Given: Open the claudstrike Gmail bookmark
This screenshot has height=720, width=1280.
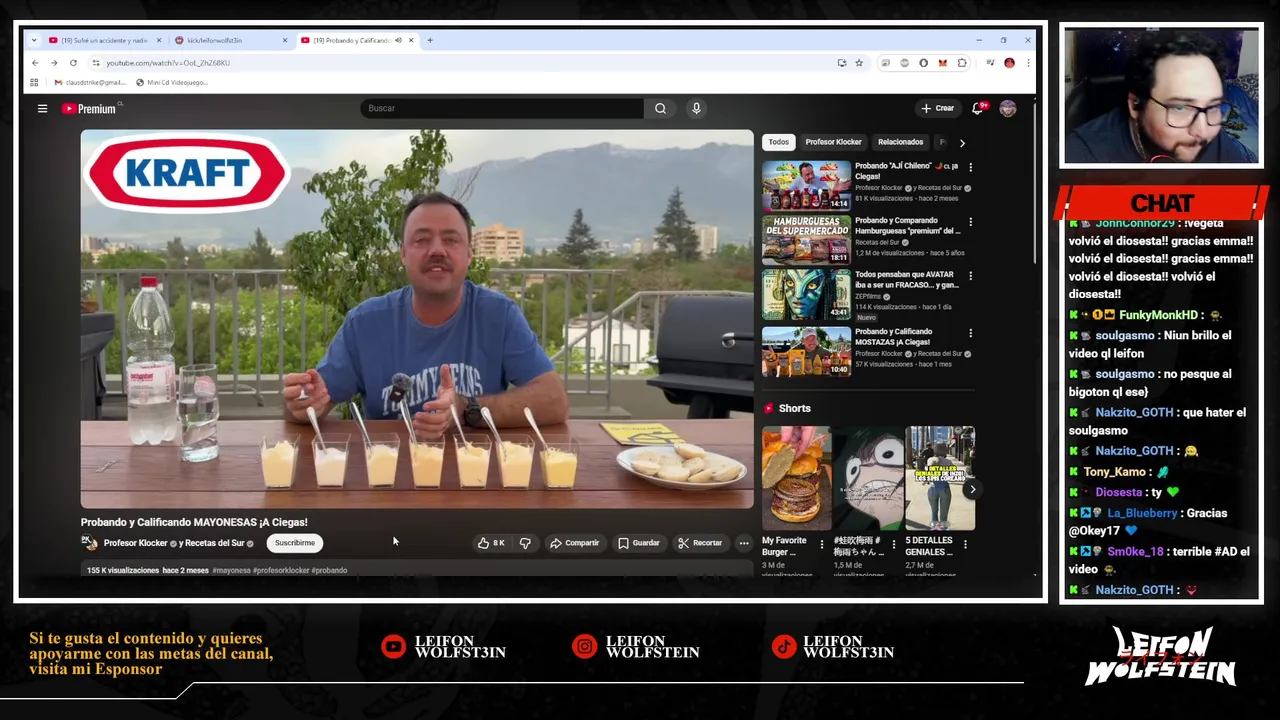Looking at the screenshot, I should [x=90, y=82].
